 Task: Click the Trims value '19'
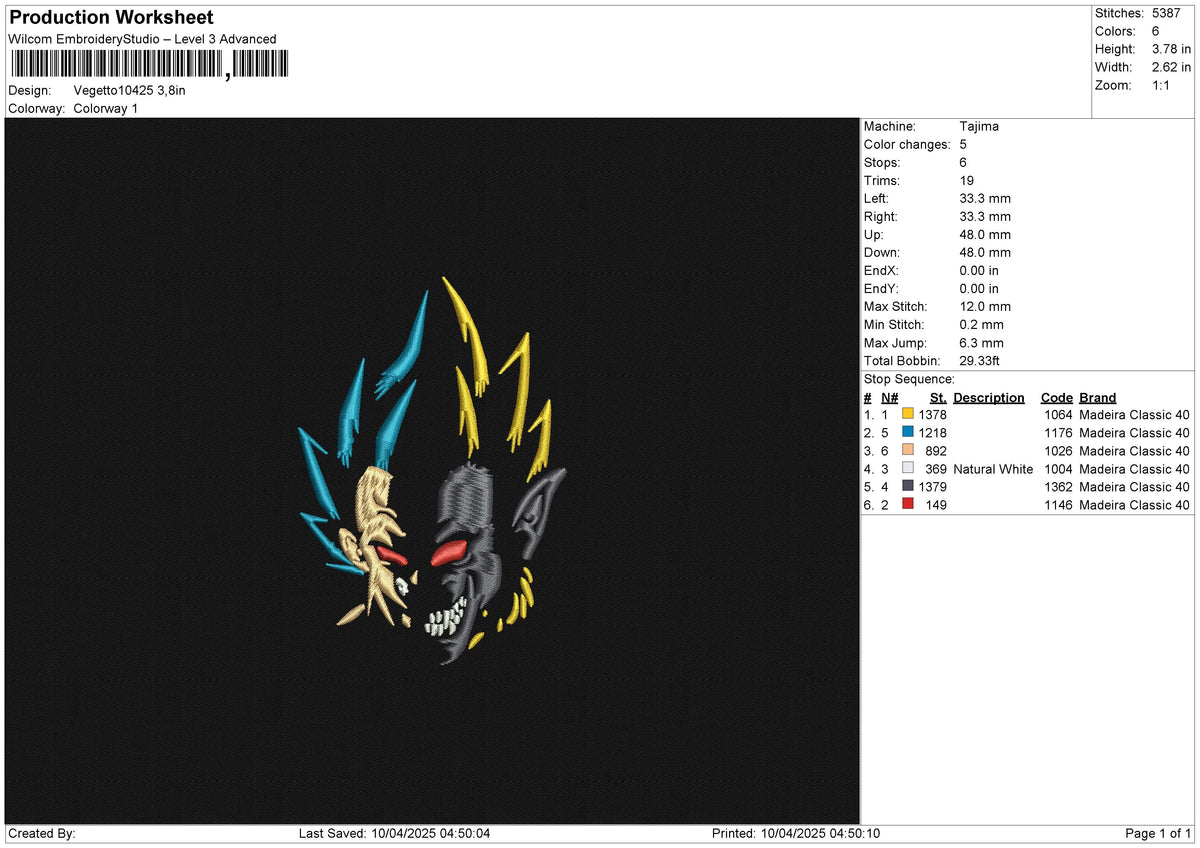pos(967,180)
